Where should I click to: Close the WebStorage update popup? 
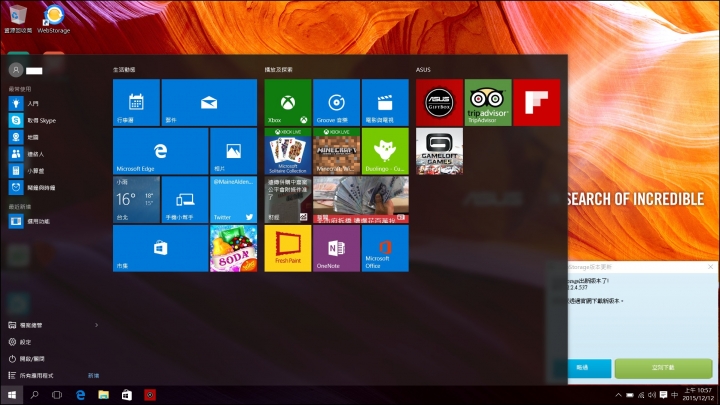[x=710, y=267]
